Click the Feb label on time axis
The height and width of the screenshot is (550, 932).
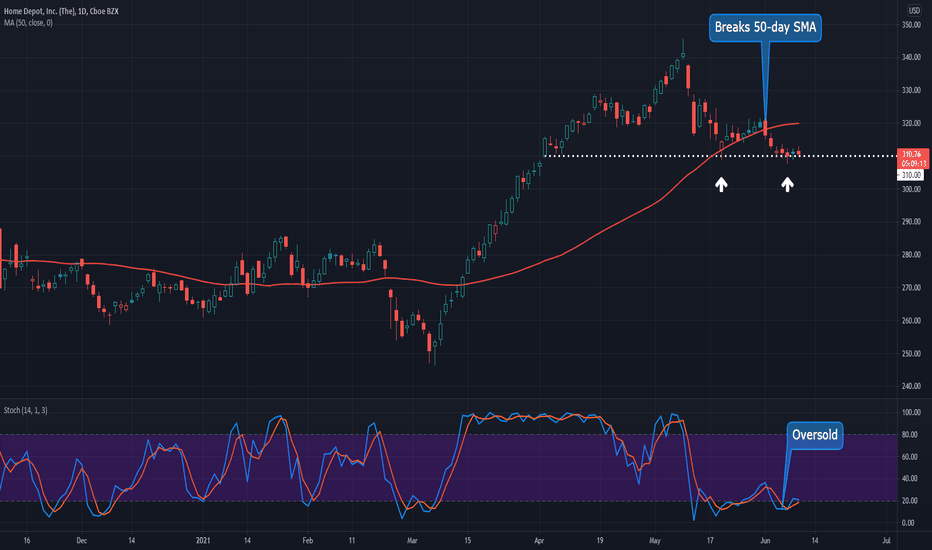tap(307, 541)
